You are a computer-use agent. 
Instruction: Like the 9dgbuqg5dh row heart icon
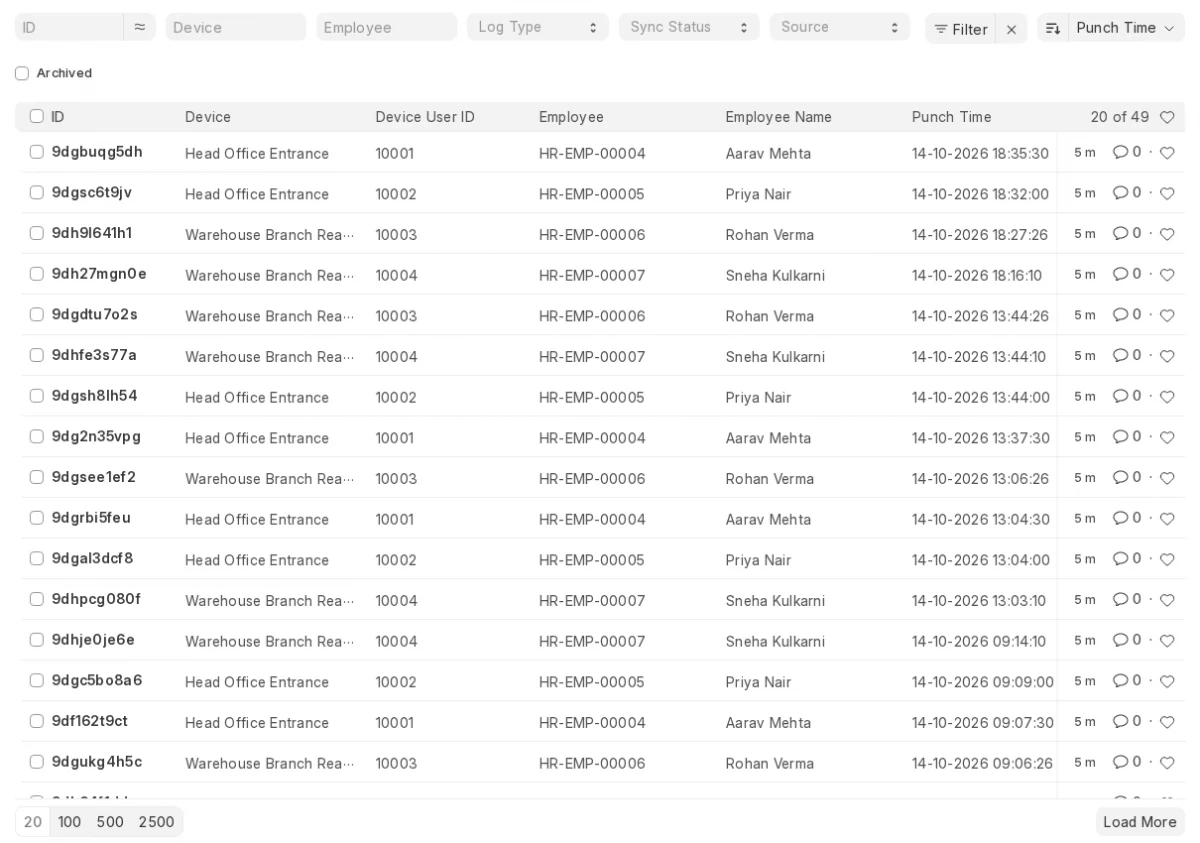click(x=1166, y=153)
